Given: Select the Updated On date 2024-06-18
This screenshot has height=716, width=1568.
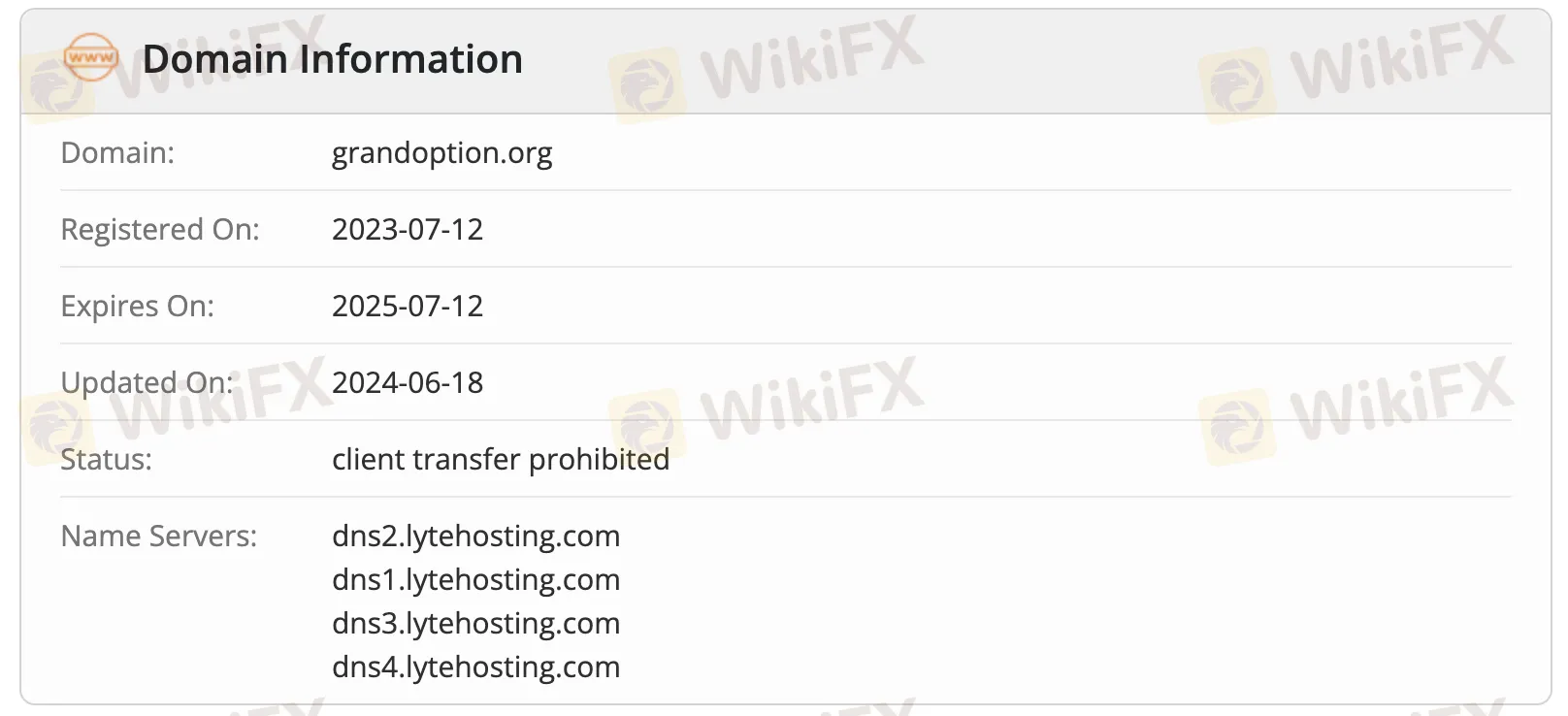Looking at the screenshot, I should 408,382.
